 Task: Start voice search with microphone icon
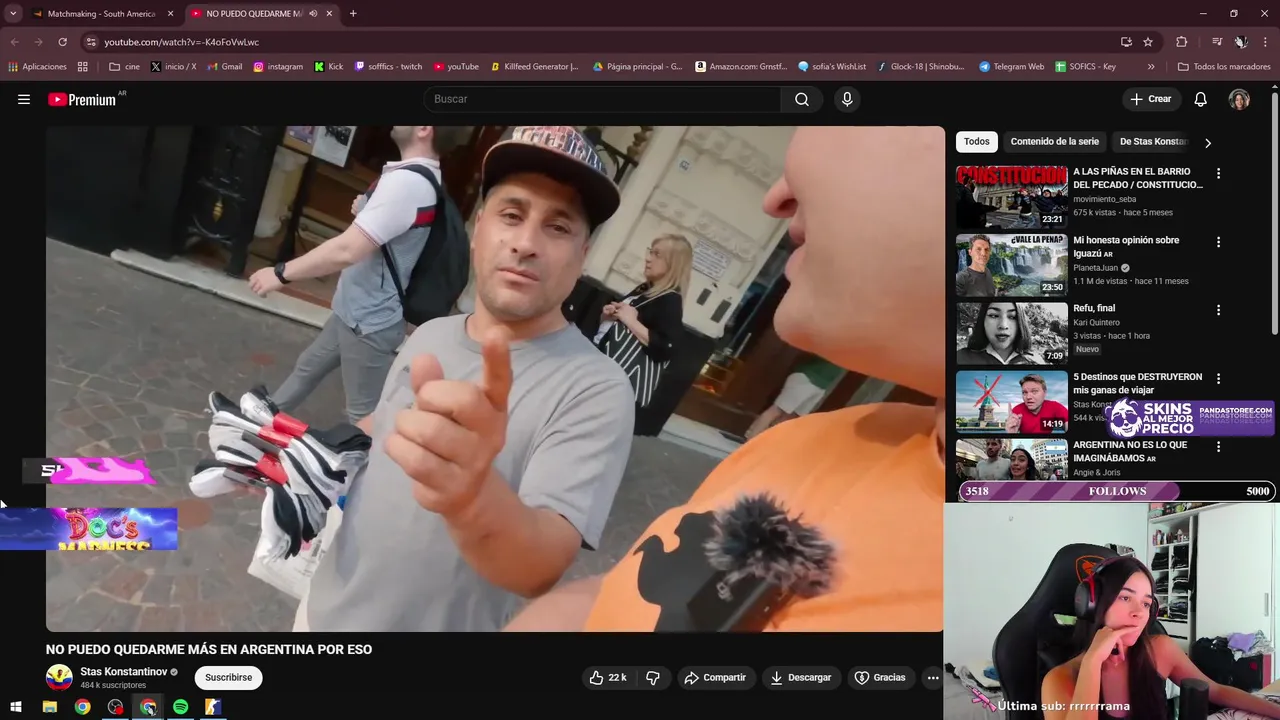[847, 99]
